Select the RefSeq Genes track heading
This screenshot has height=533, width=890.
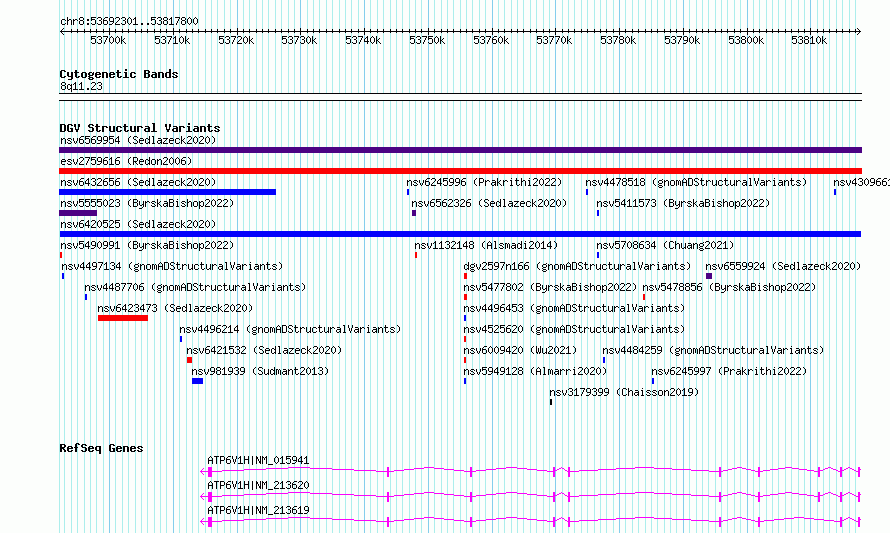point(101,448)
